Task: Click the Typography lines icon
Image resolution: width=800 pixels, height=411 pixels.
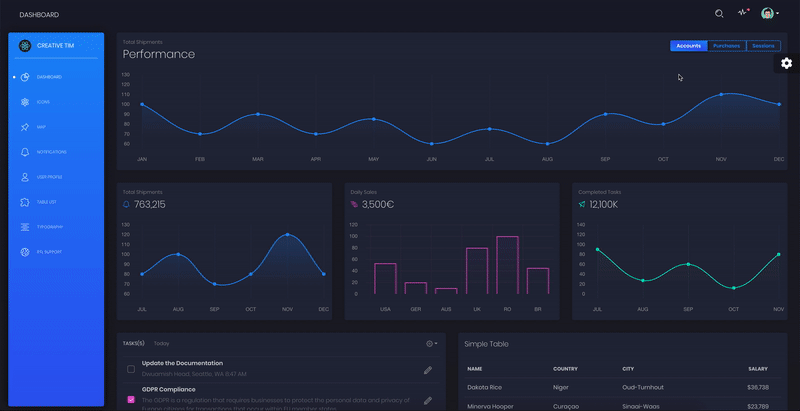Action: 25,227
